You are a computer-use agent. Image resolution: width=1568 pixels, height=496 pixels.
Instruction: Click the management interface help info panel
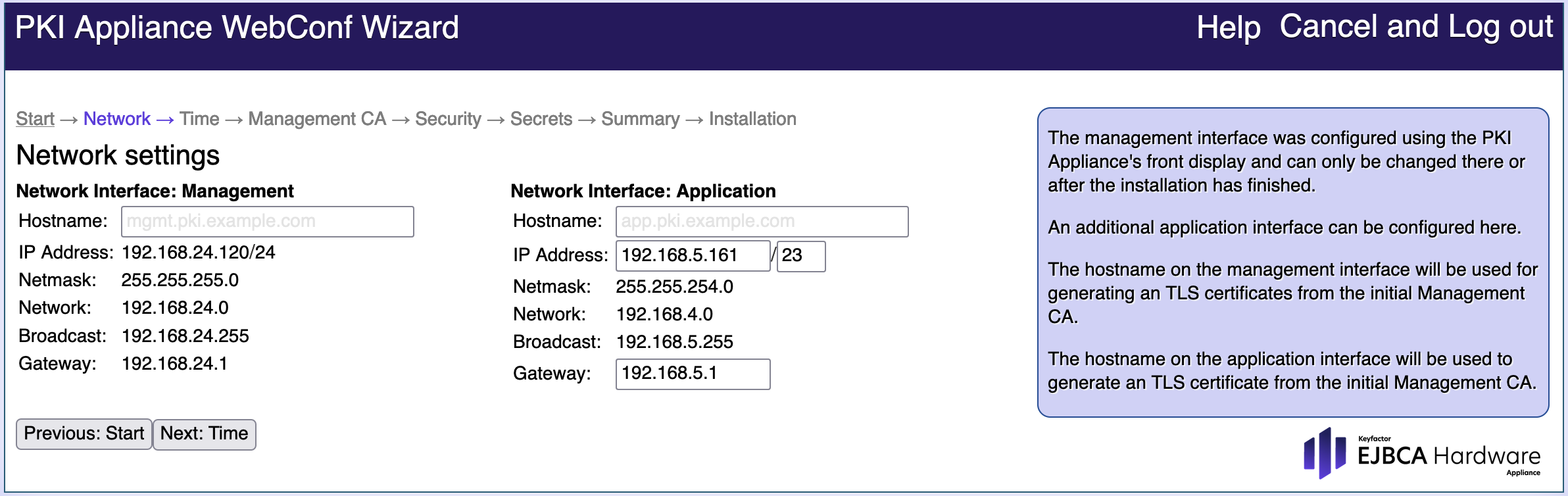(1292, 262)
